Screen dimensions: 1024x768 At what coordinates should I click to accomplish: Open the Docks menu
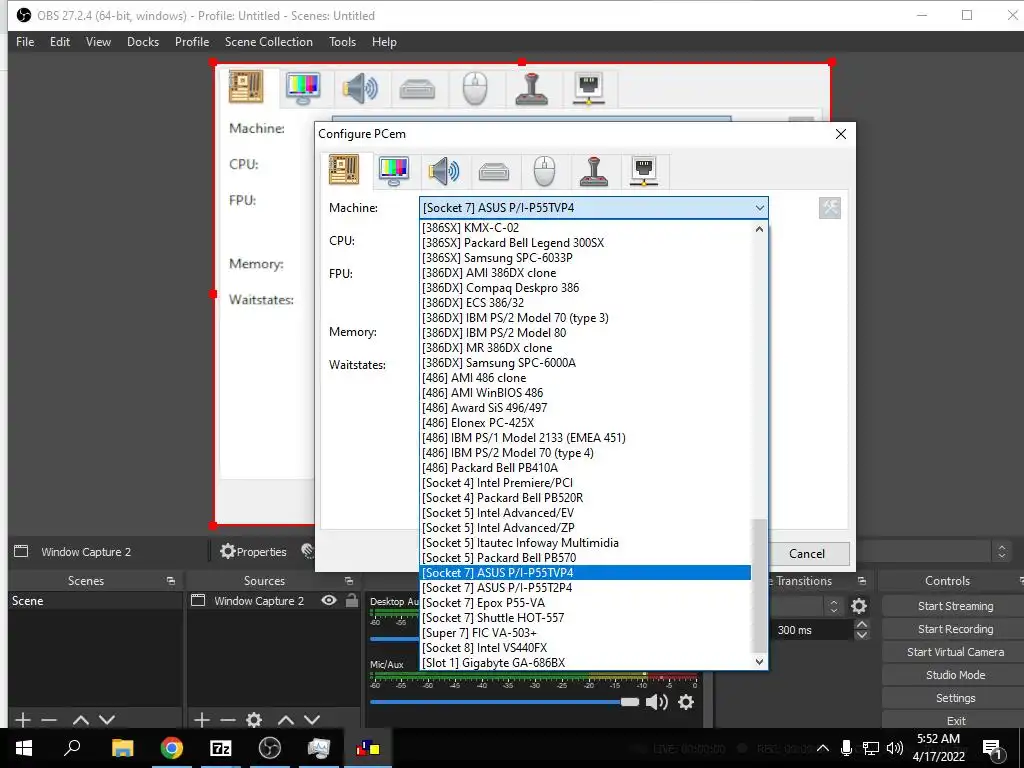pos(143,42)
